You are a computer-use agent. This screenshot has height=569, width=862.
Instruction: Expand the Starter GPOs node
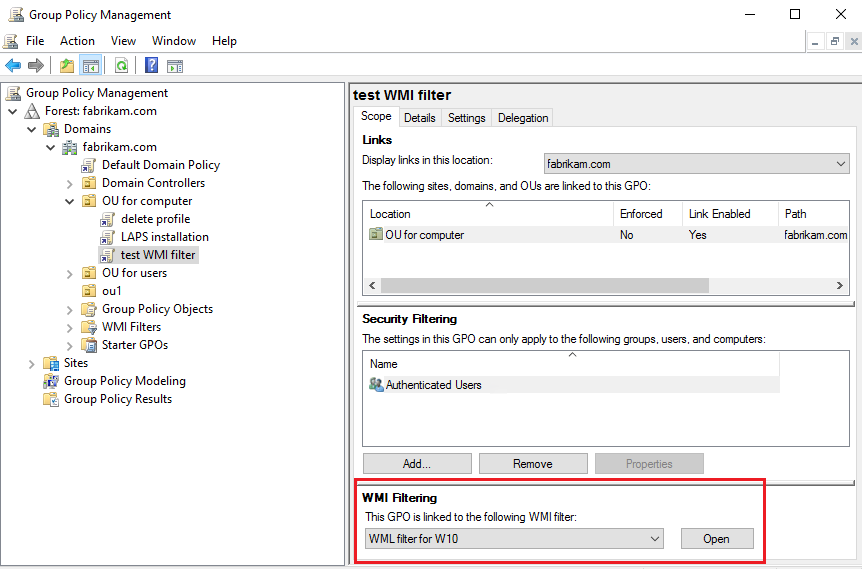point(69,346)
